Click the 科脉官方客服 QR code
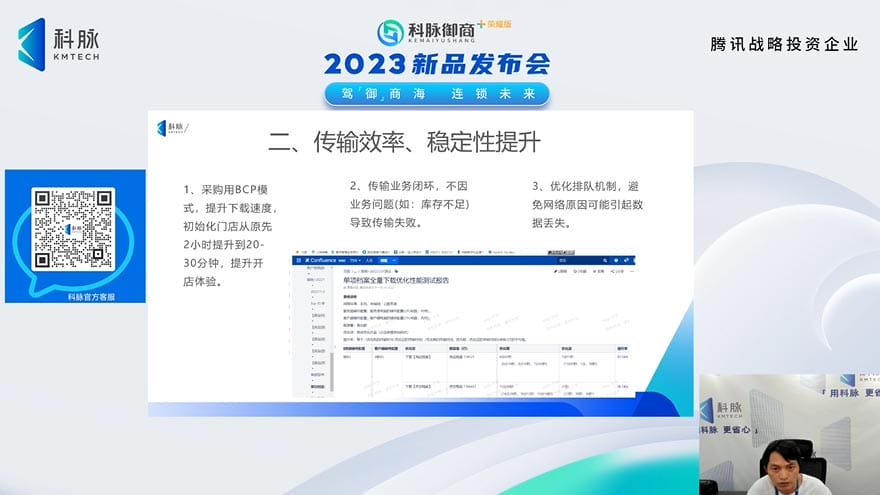880x495 pixels. [74, 229]
